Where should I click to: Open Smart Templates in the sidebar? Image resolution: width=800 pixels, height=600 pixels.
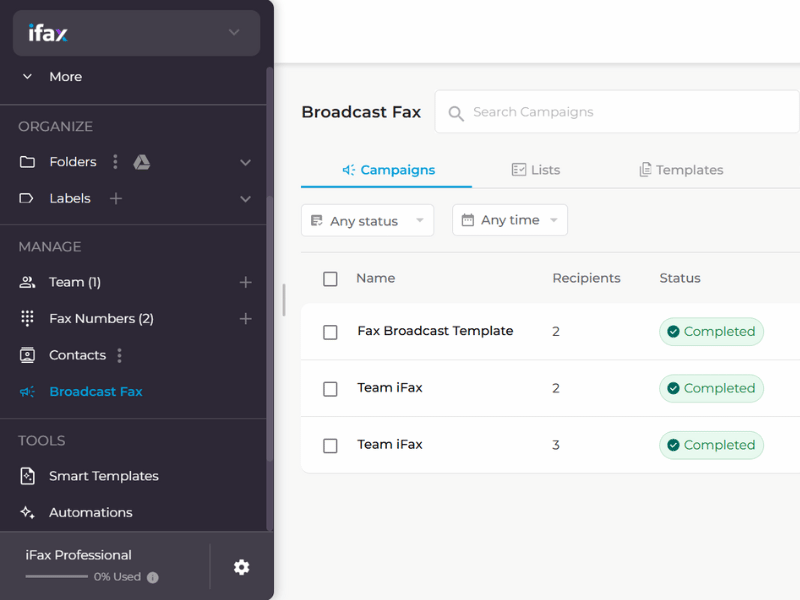point(103,476)
